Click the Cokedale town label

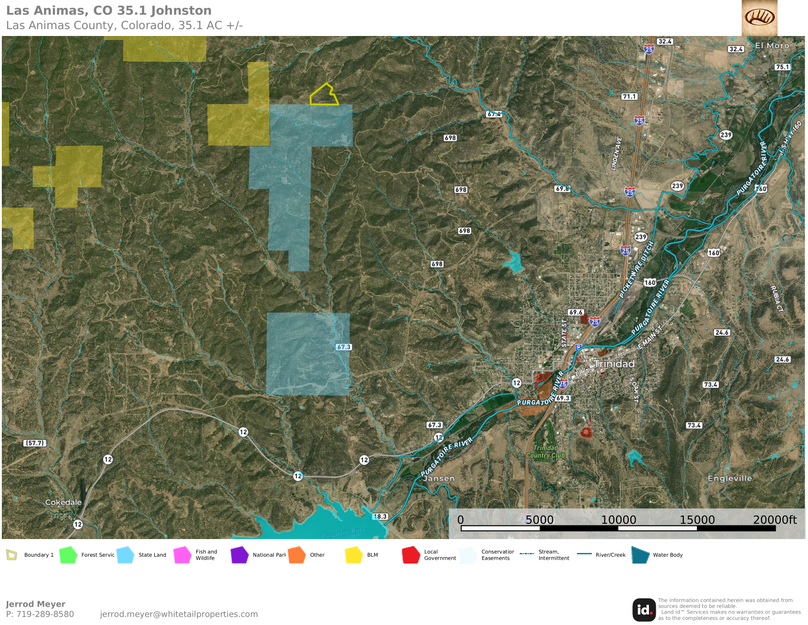(x=64, y=502)
